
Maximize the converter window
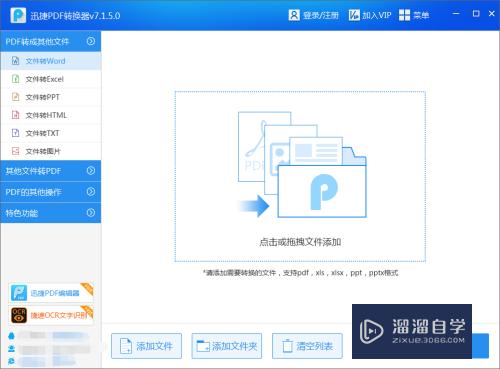coord(476,14)
